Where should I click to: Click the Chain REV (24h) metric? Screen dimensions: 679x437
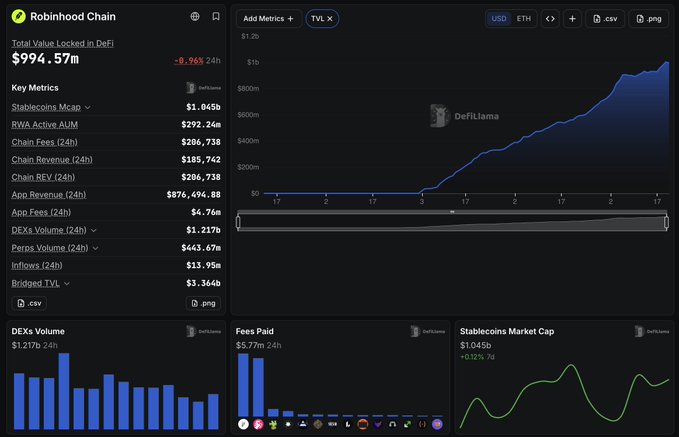click(43, 177)
